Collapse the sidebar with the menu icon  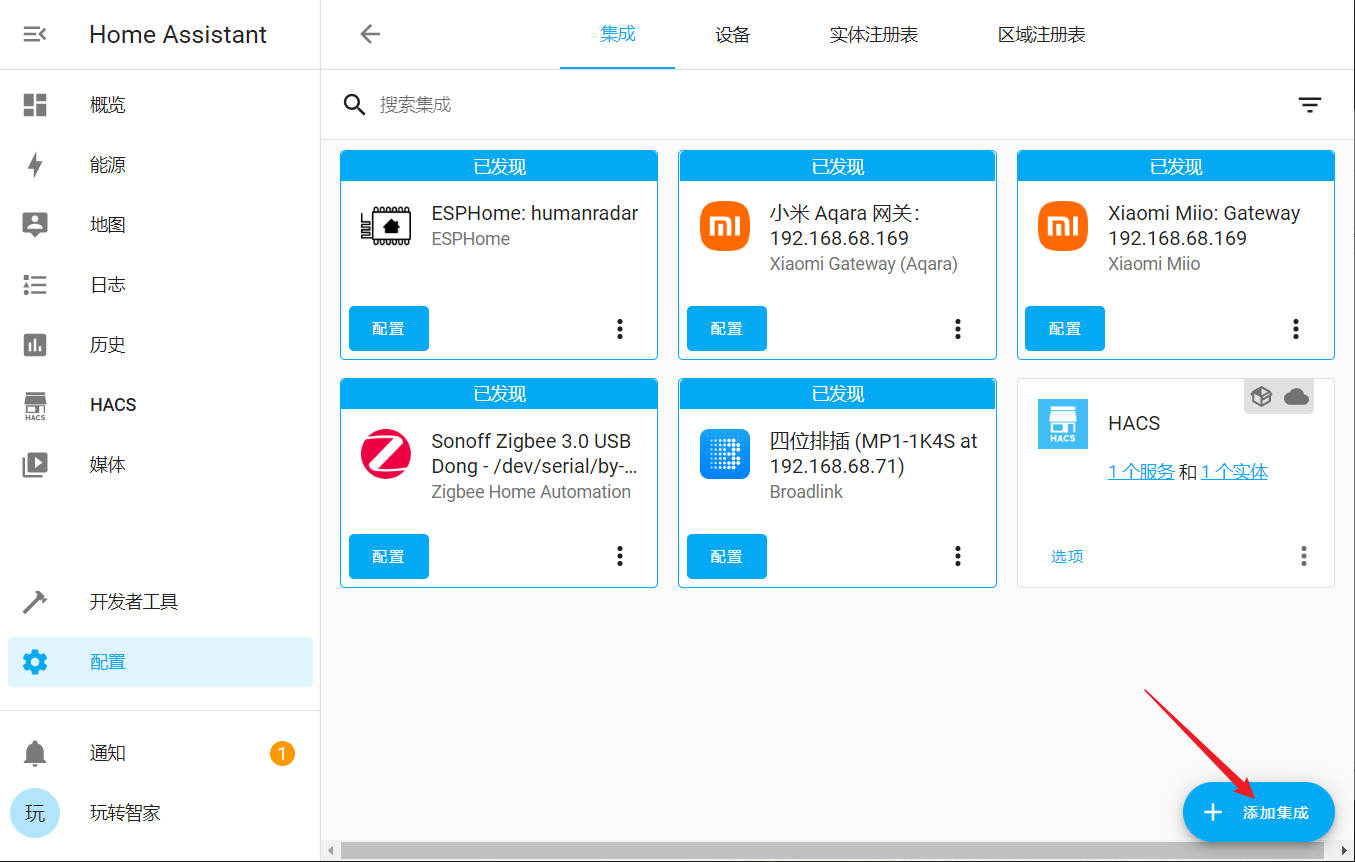[x=34, y=35]
